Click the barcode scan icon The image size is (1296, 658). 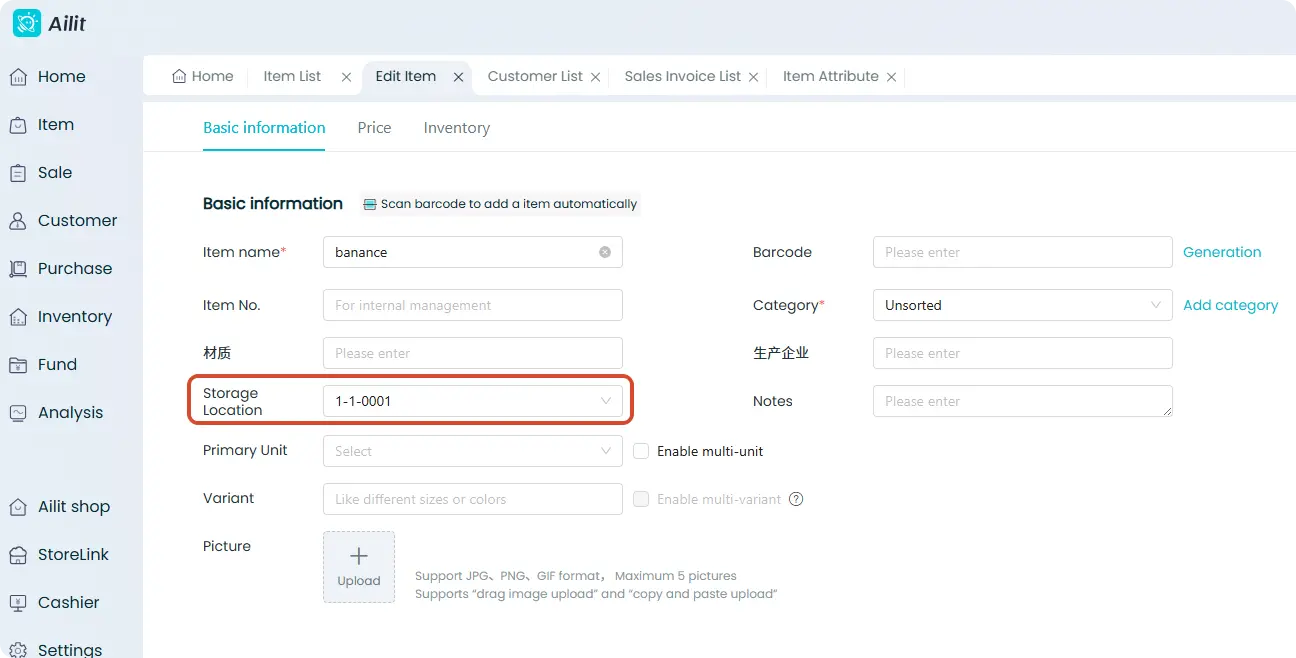point(370,204)
